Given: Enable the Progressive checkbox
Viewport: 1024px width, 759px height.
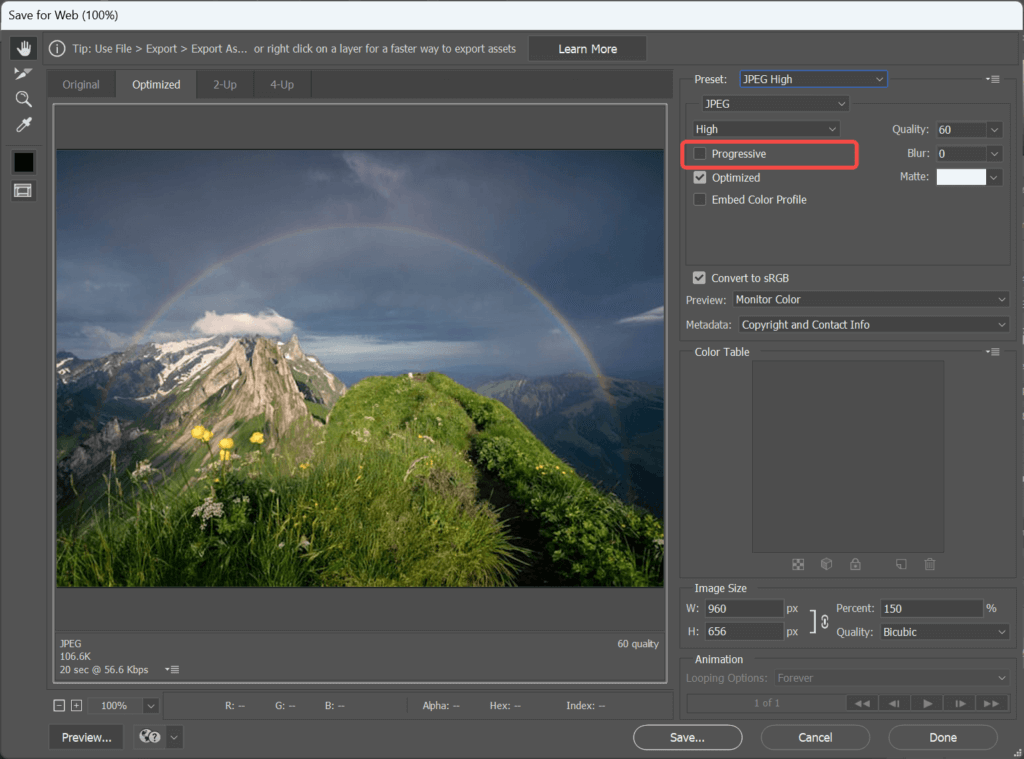Looking at the screenshot, I should point(699,153).
